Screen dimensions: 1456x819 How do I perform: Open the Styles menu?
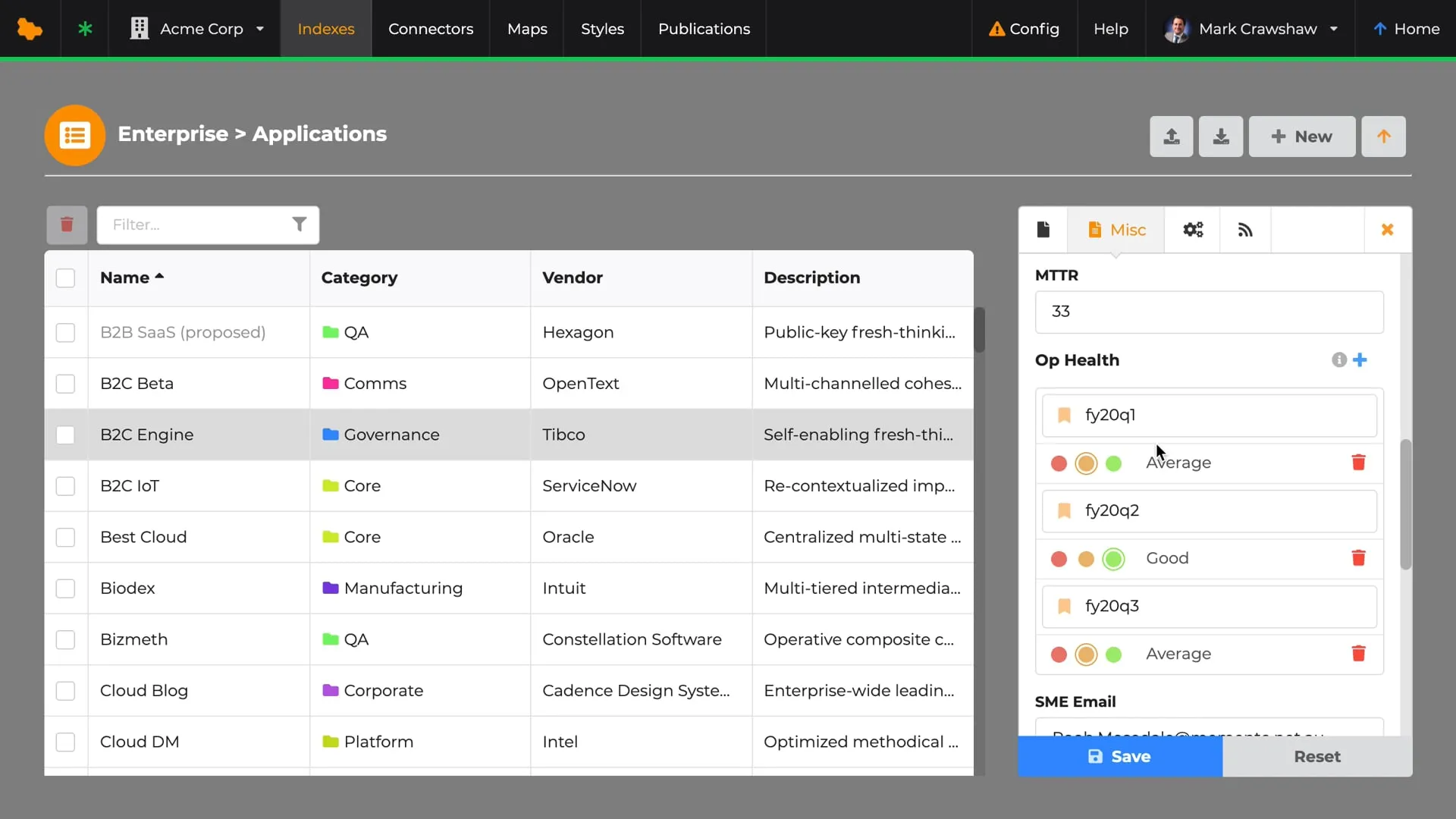pos(602,29)
